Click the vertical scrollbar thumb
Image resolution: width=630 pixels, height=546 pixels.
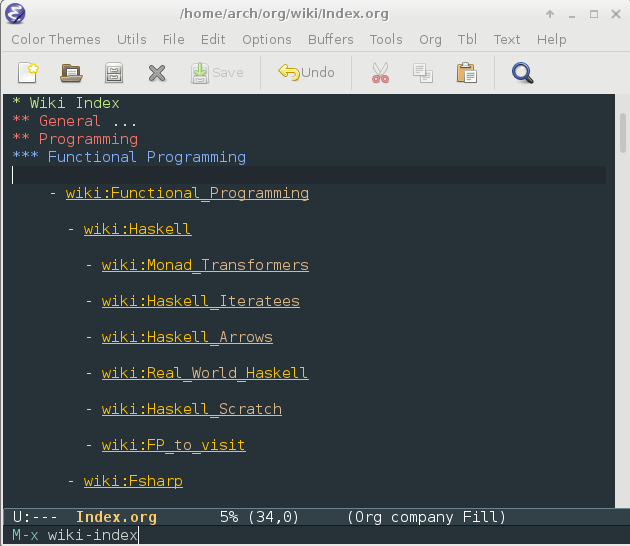coord(623,133)
